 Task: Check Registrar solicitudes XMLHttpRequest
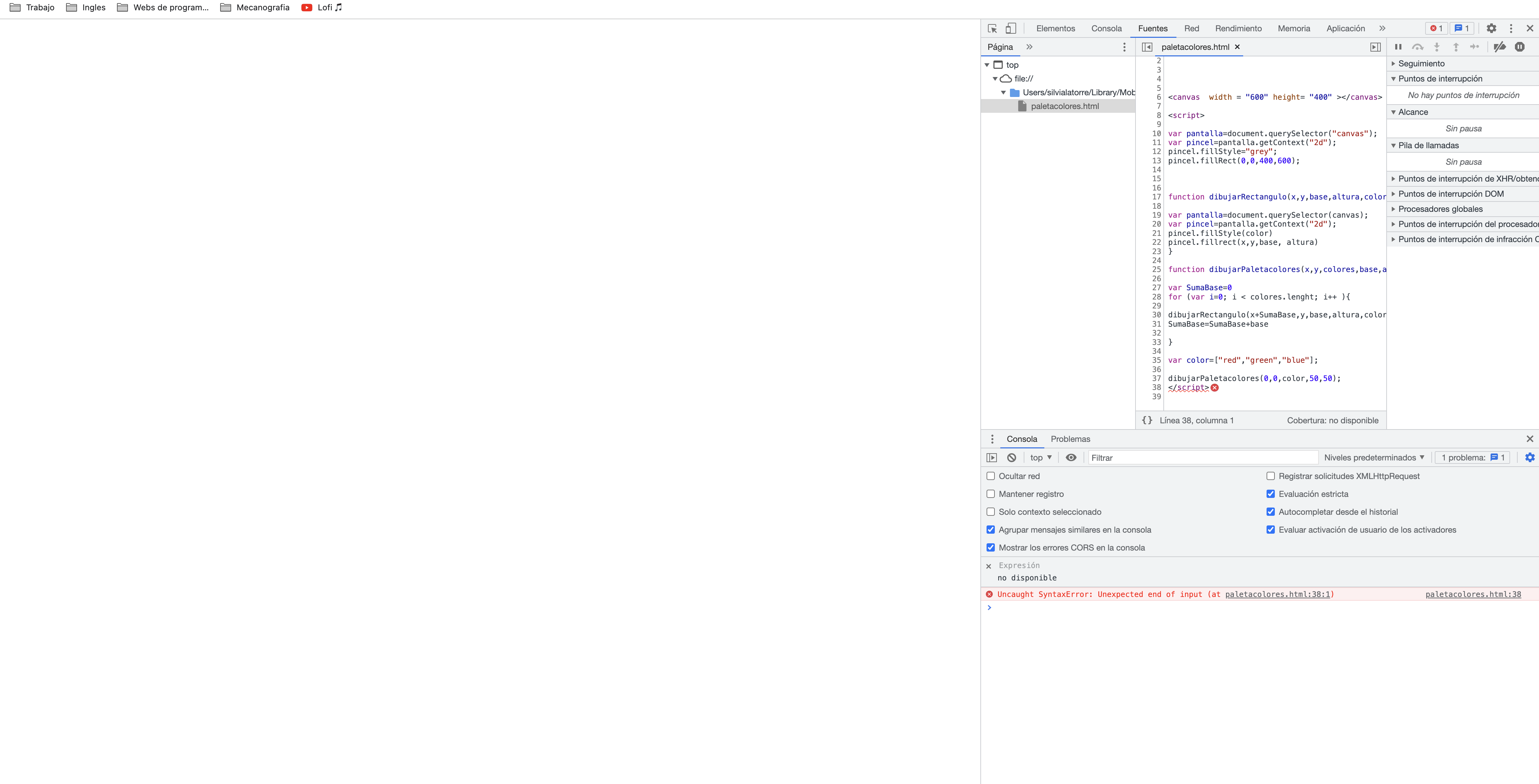pos(1271,476)
